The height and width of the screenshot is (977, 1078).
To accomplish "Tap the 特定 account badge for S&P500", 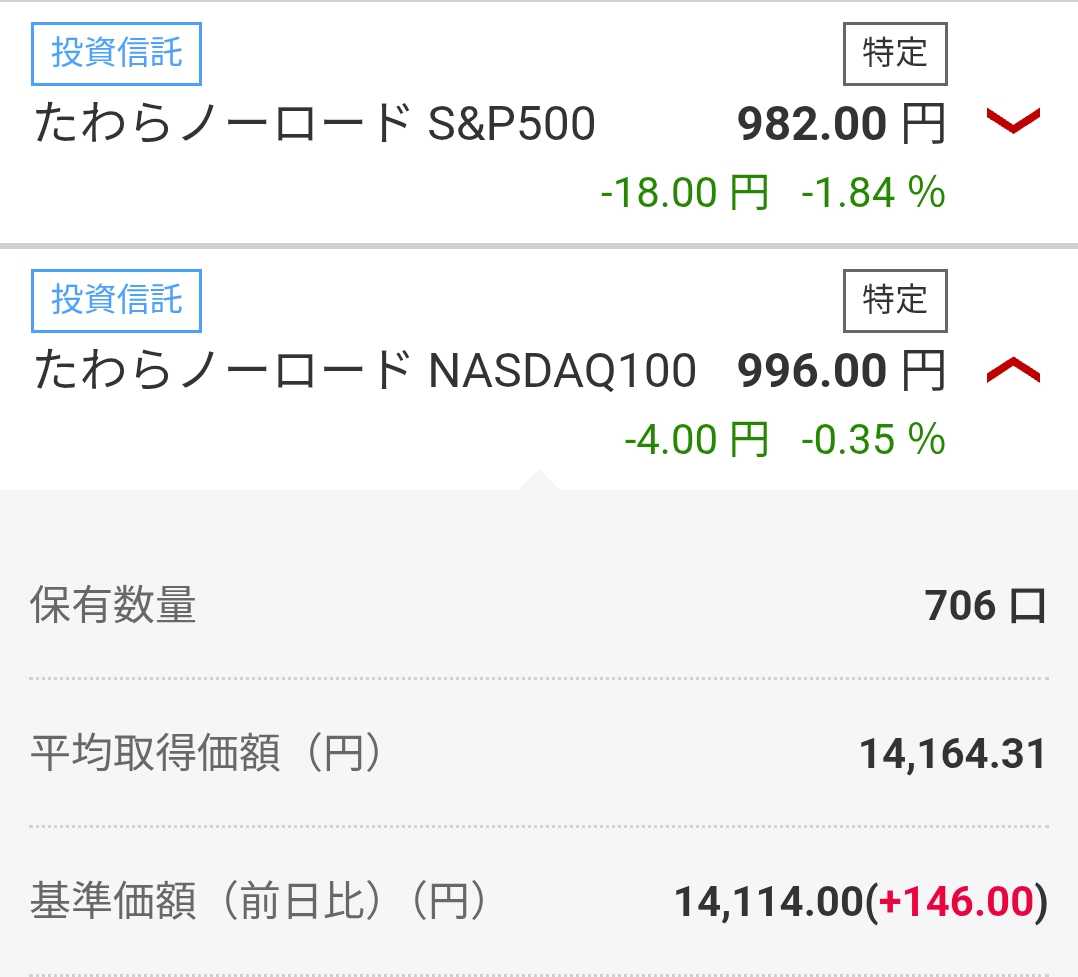I will (x=895, y=54).
